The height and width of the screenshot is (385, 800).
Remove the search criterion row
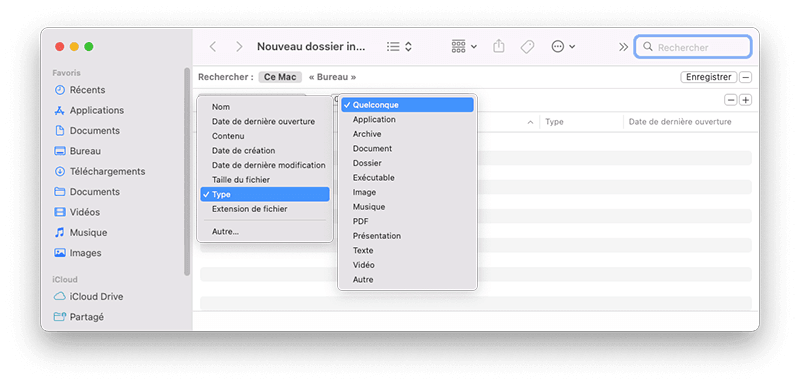[x=731, y=100]
